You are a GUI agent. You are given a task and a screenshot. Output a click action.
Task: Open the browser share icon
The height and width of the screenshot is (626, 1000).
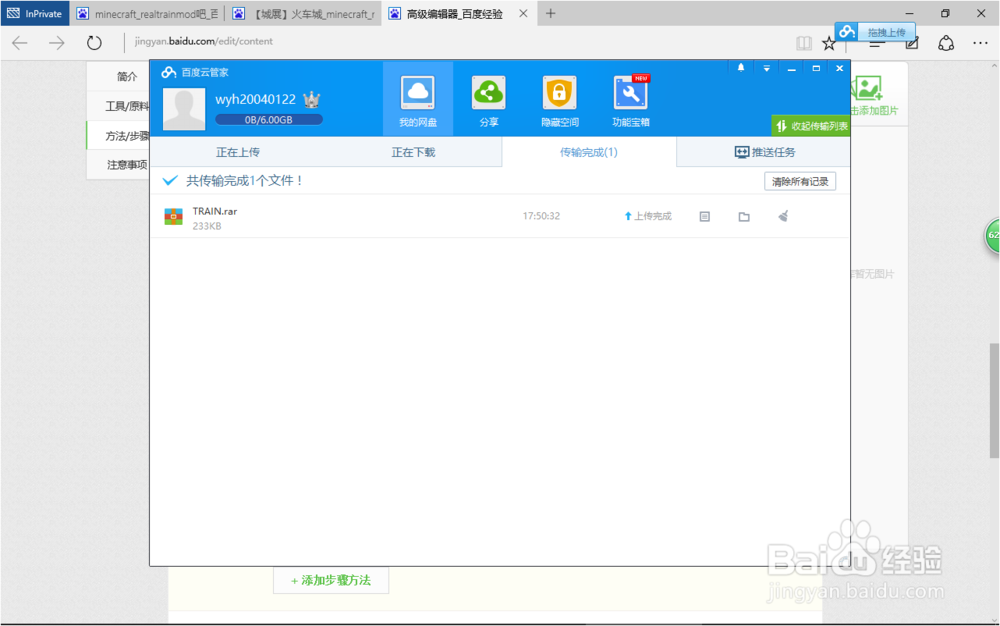click(946, 43)
